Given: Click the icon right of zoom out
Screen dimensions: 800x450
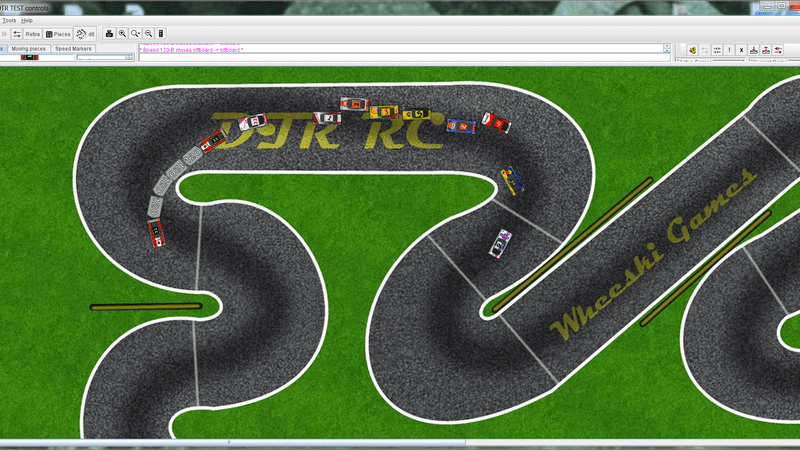Looking at the screenshot, I should coord(161,34).
